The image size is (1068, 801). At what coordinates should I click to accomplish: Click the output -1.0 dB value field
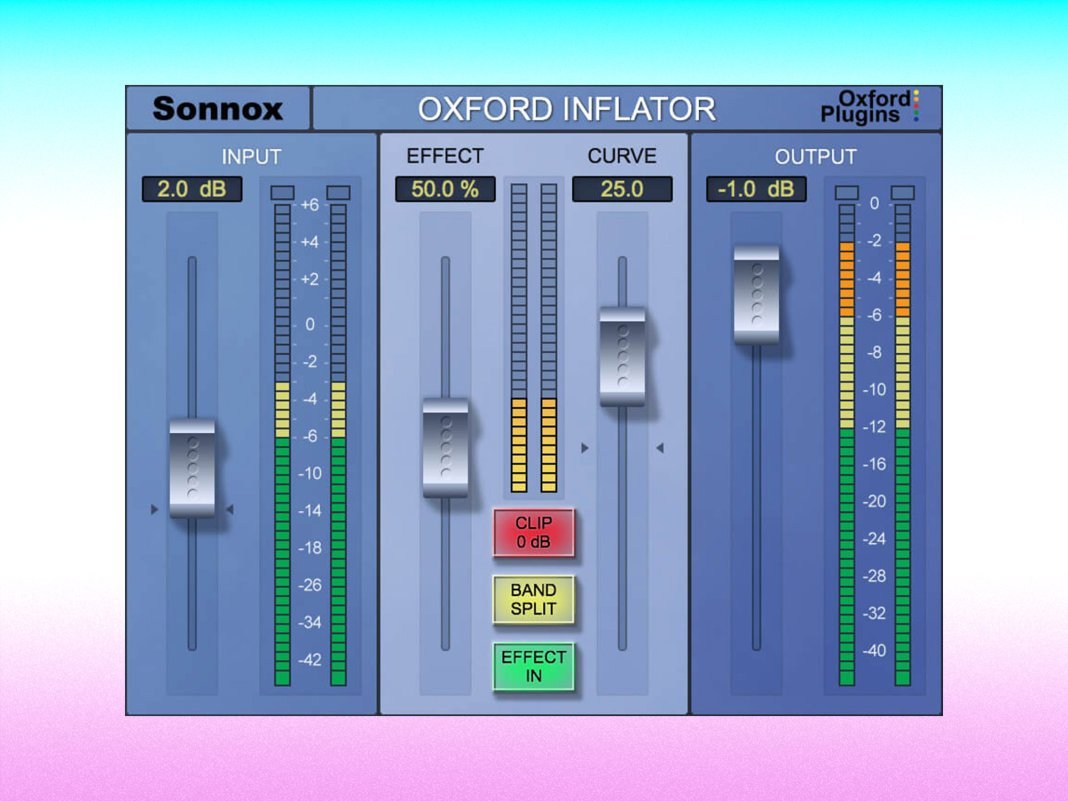[x=756, y=189]
